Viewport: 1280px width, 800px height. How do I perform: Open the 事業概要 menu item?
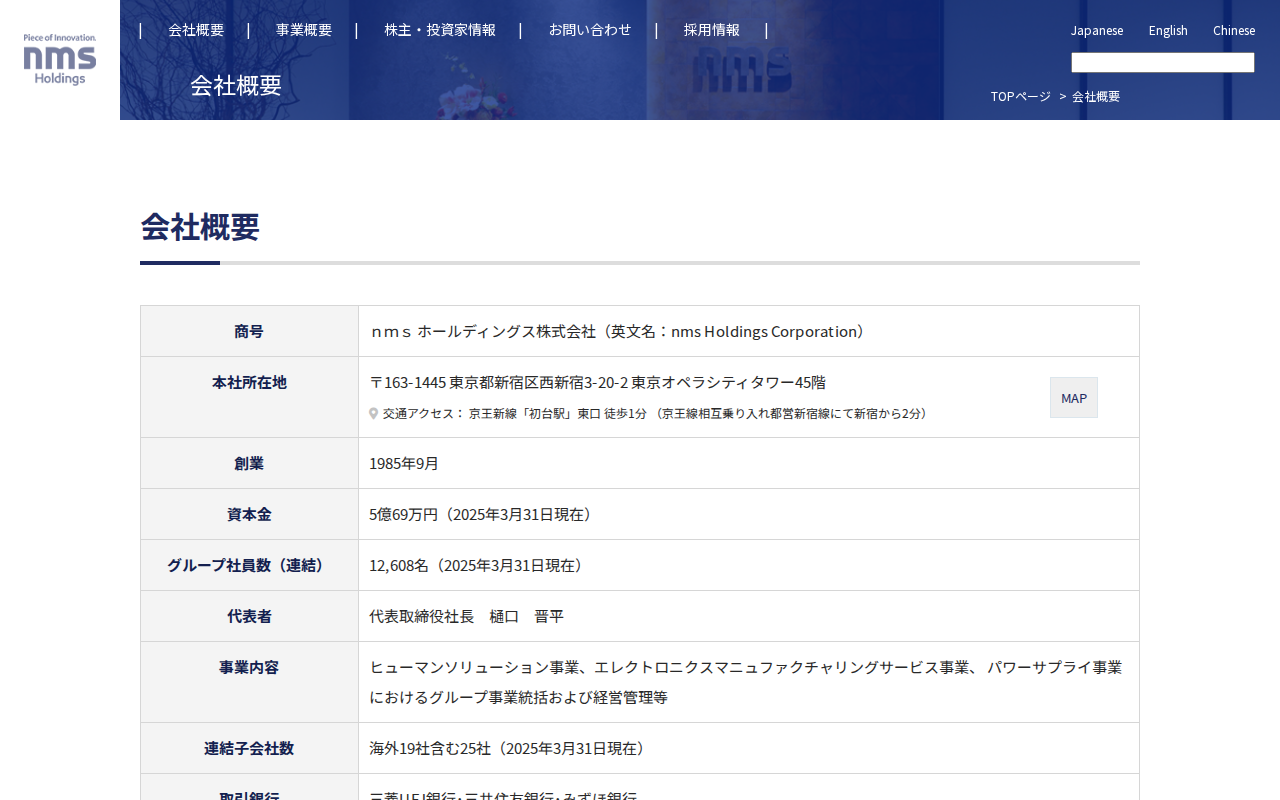click(304, 30)
